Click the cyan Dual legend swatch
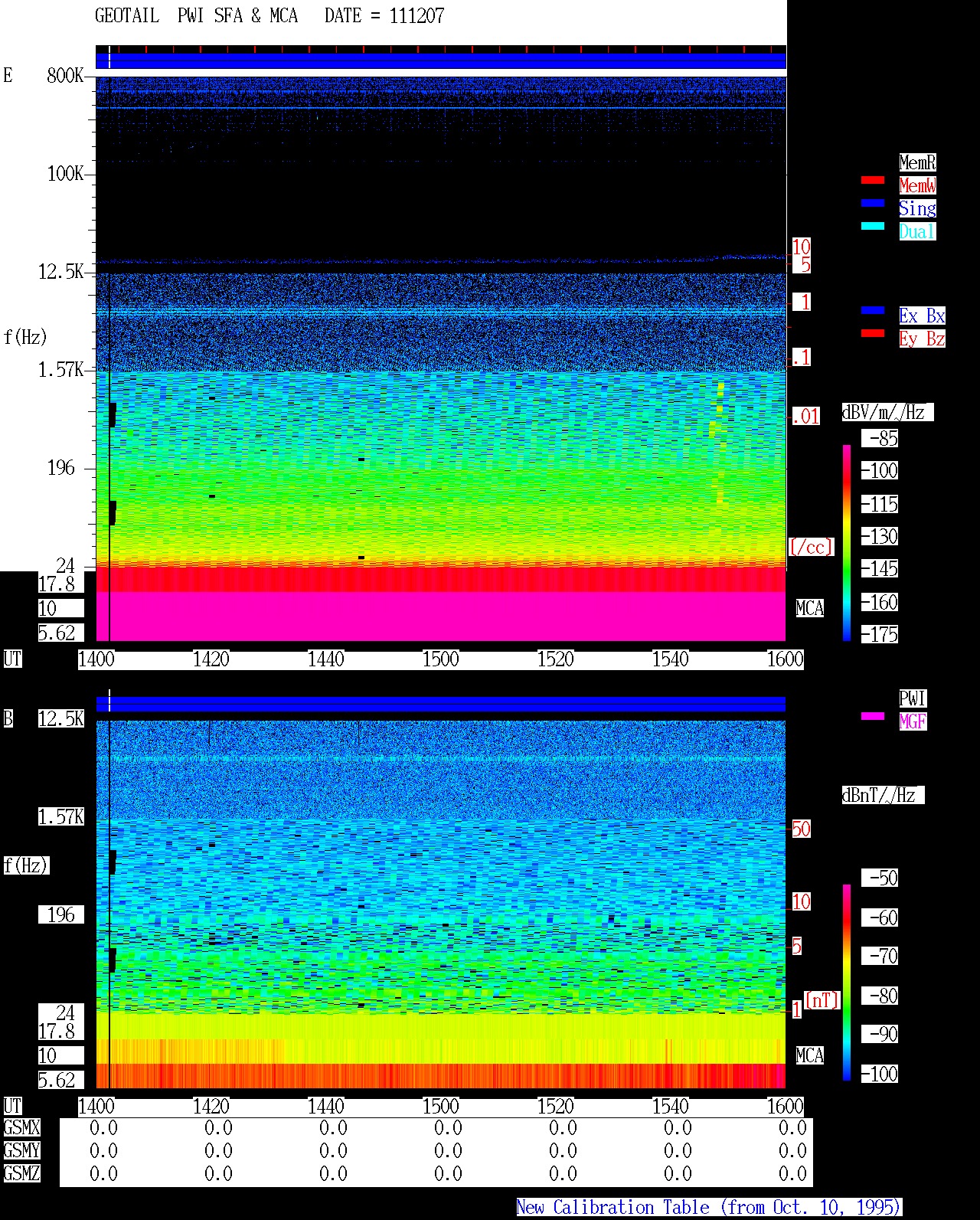 click(873, 226)
